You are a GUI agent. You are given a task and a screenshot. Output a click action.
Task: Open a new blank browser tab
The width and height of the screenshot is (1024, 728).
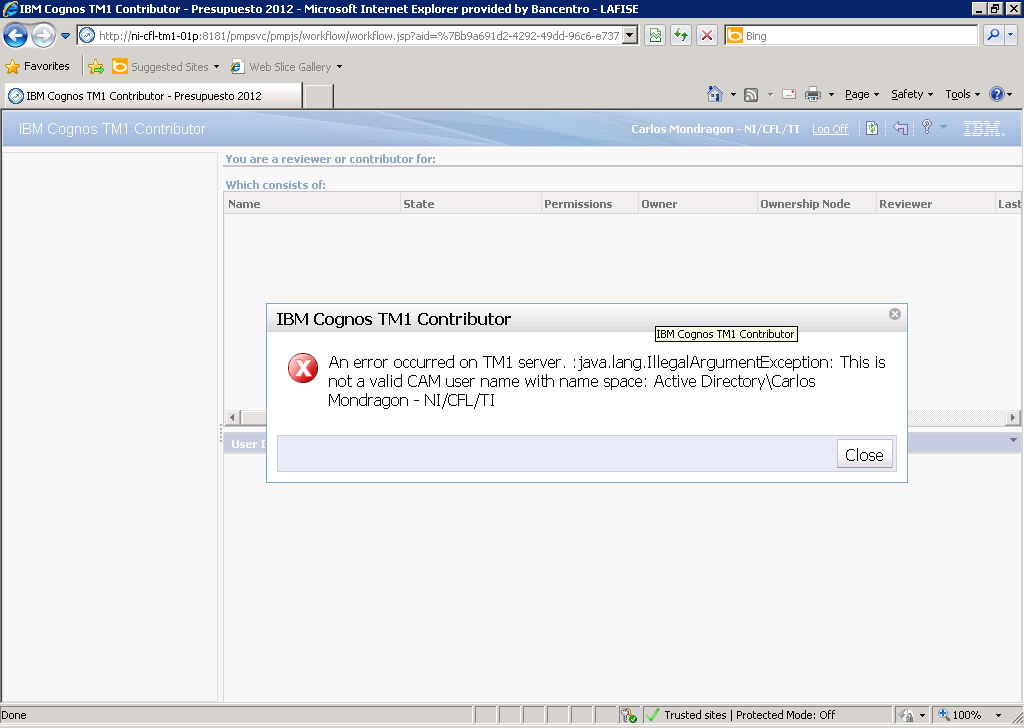coord(319,96)
